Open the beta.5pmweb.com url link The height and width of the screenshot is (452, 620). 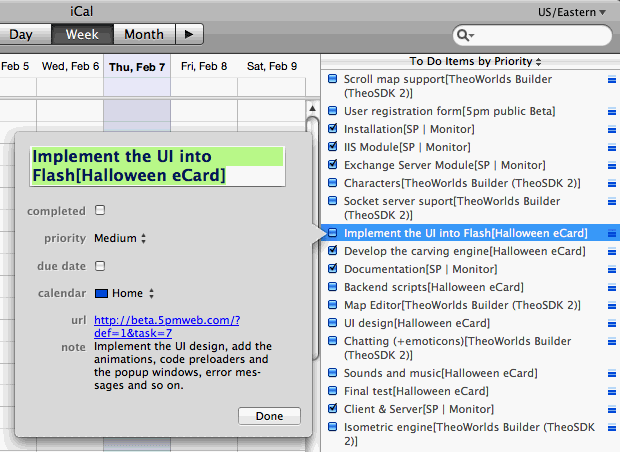coord(166,326)
